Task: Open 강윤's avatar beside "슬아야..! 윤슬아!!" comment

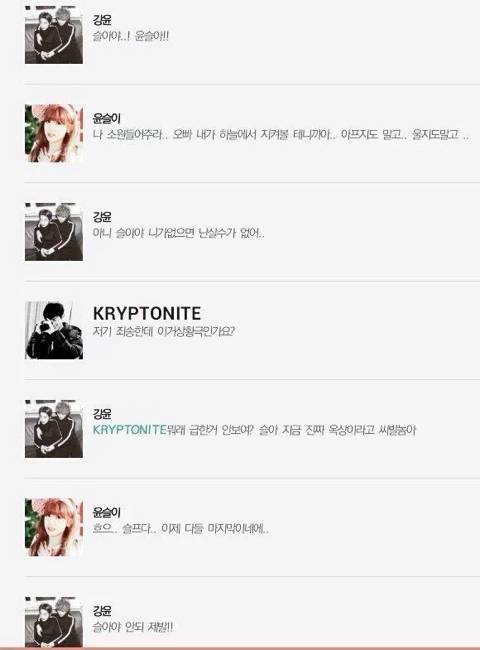Action: [54, 35]
